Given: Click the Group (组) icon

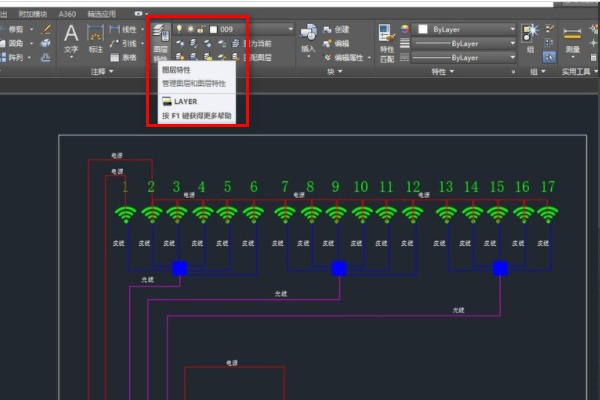Looking at the screenshot, I should point(530,38).
